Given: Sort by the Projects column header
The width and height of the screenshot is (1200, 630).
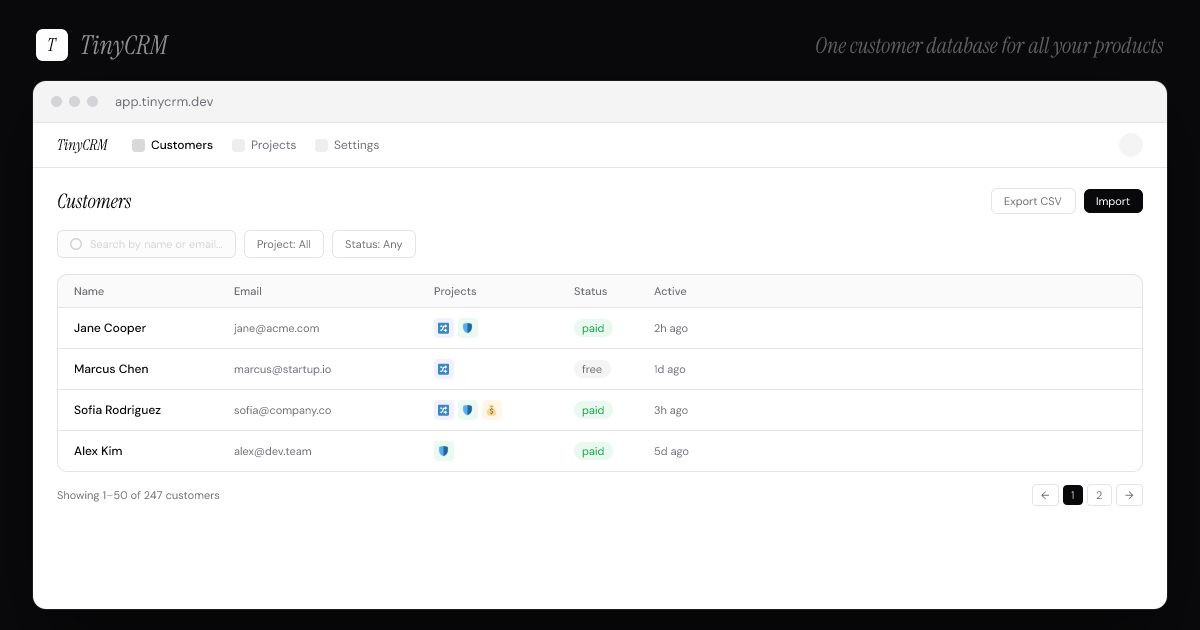Looking at the screenshot, I should [x=455, y=291].
